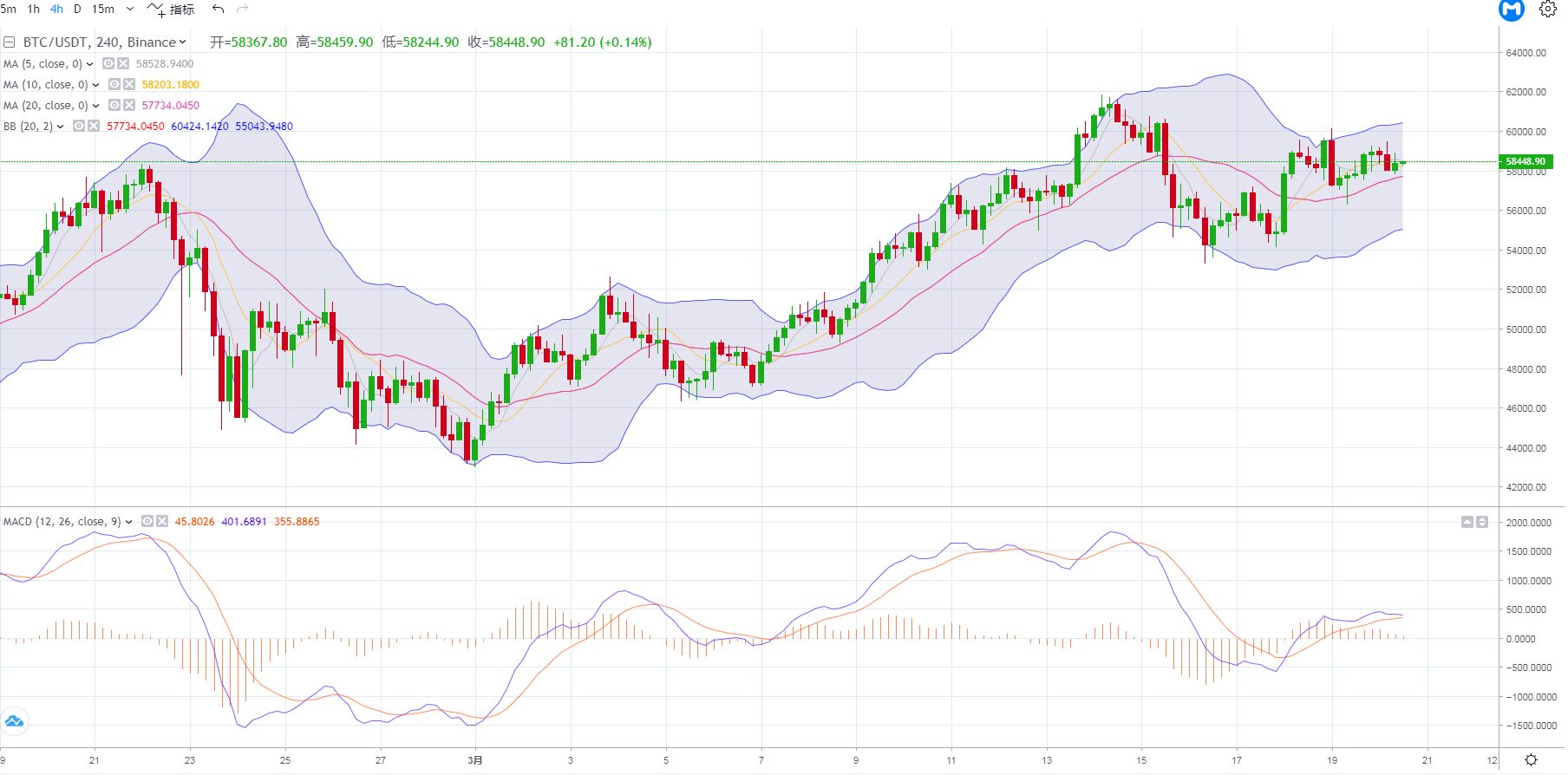Click the indicator wave-plus icon
This screenshot has width=1568, height=775.
tap(156, 10)
